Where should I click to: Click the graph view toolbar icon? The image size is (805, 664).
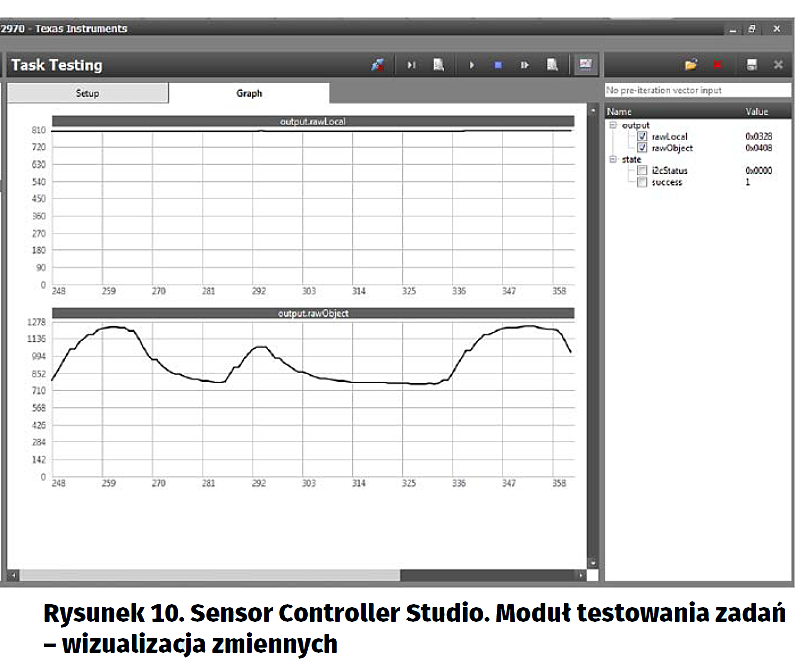click(585, 65)
